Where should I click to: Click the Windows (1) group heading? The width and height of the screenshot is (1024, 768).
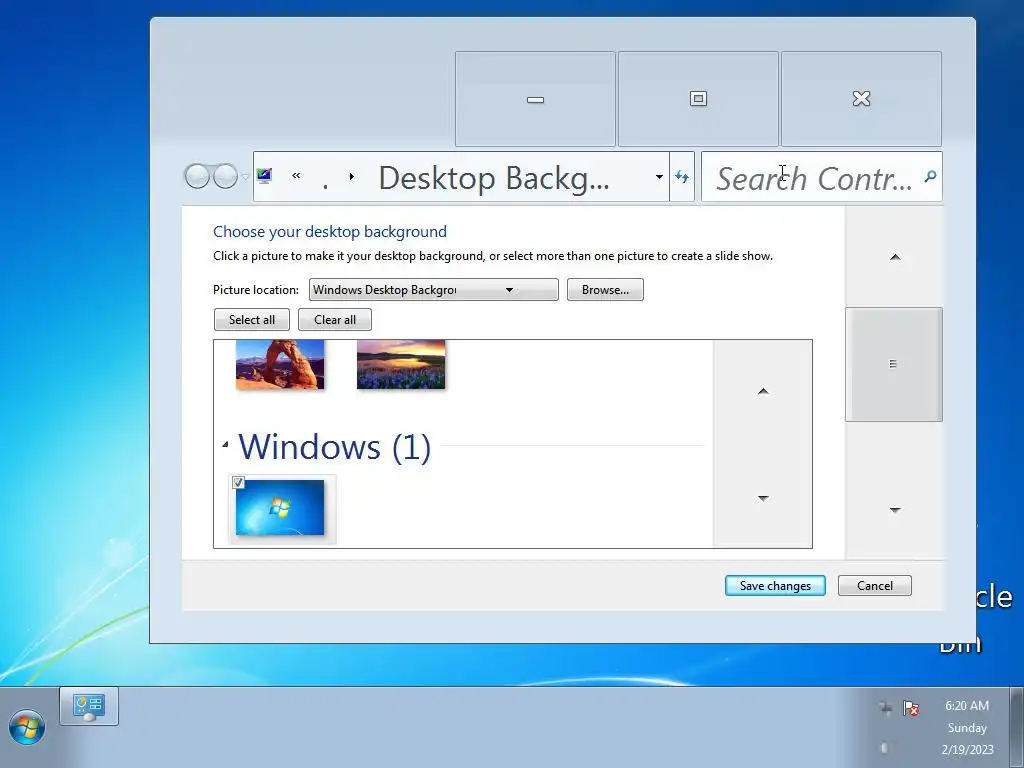tap(334, 447)
